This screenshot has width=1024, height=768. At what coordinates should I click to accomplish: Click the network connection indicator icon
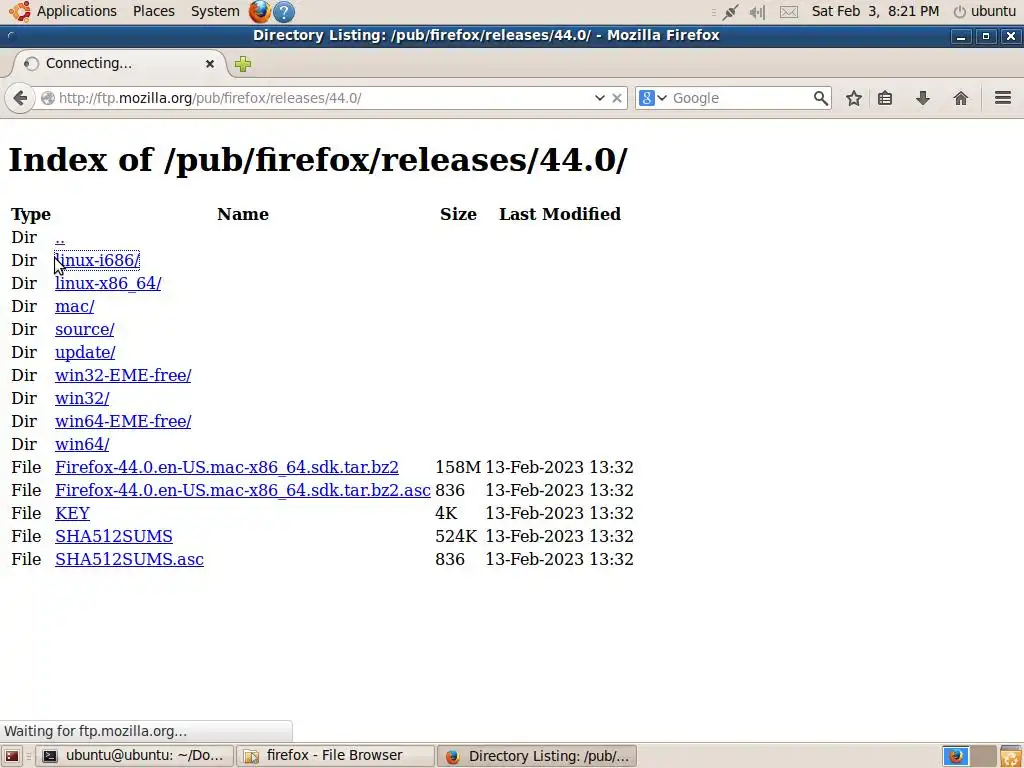coord(731,12)
